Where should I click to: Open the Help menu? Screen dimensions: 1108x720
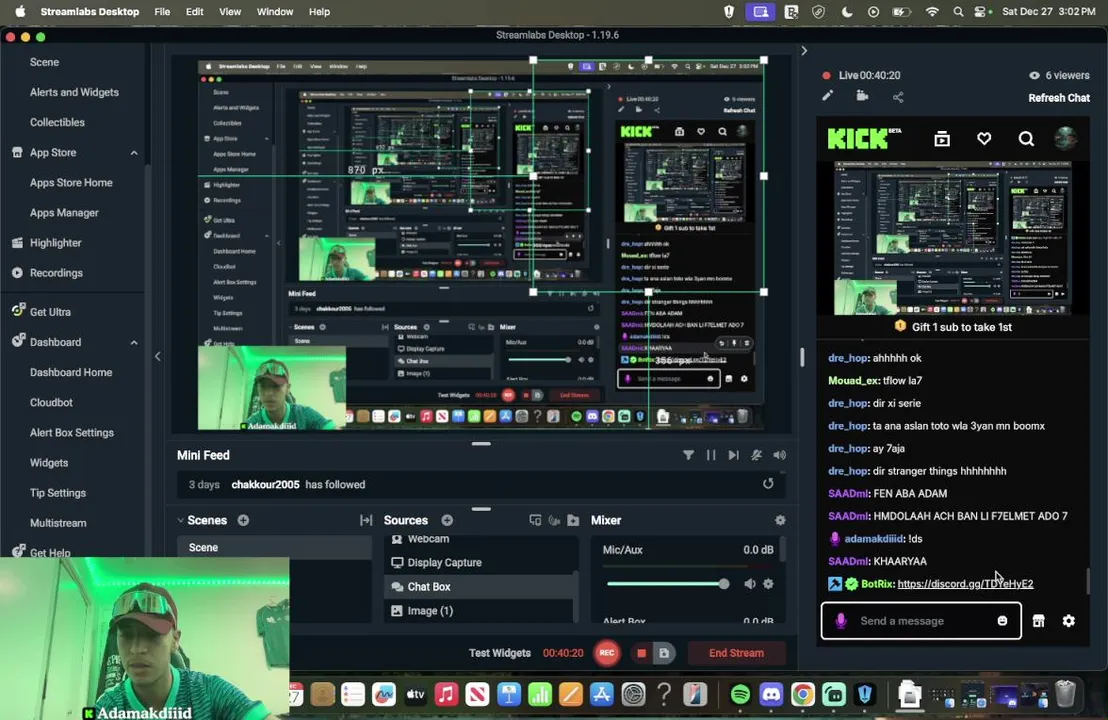click(x=319, y=11)
